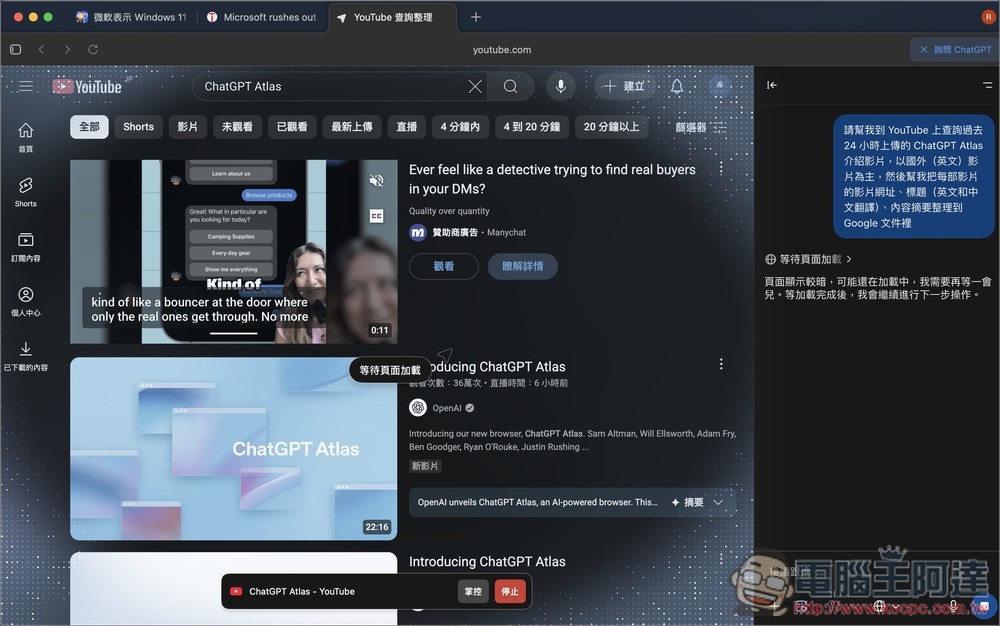Viewport: 1000px width, 626px height.
Task: Unmute the ad video preview
Action: [377, 181]
